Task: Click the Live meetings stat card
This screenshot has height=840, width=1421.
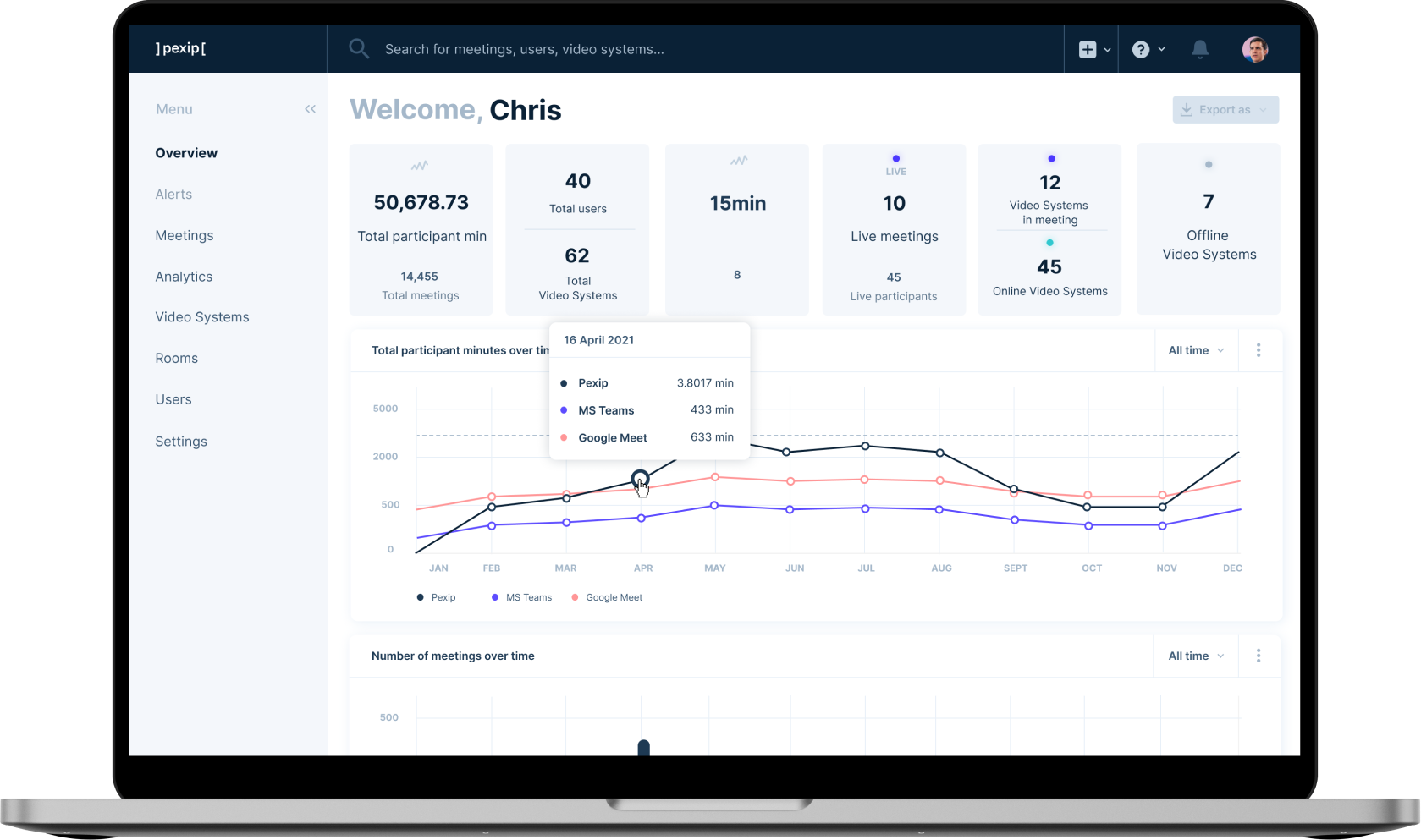Action: pos(894,229)
